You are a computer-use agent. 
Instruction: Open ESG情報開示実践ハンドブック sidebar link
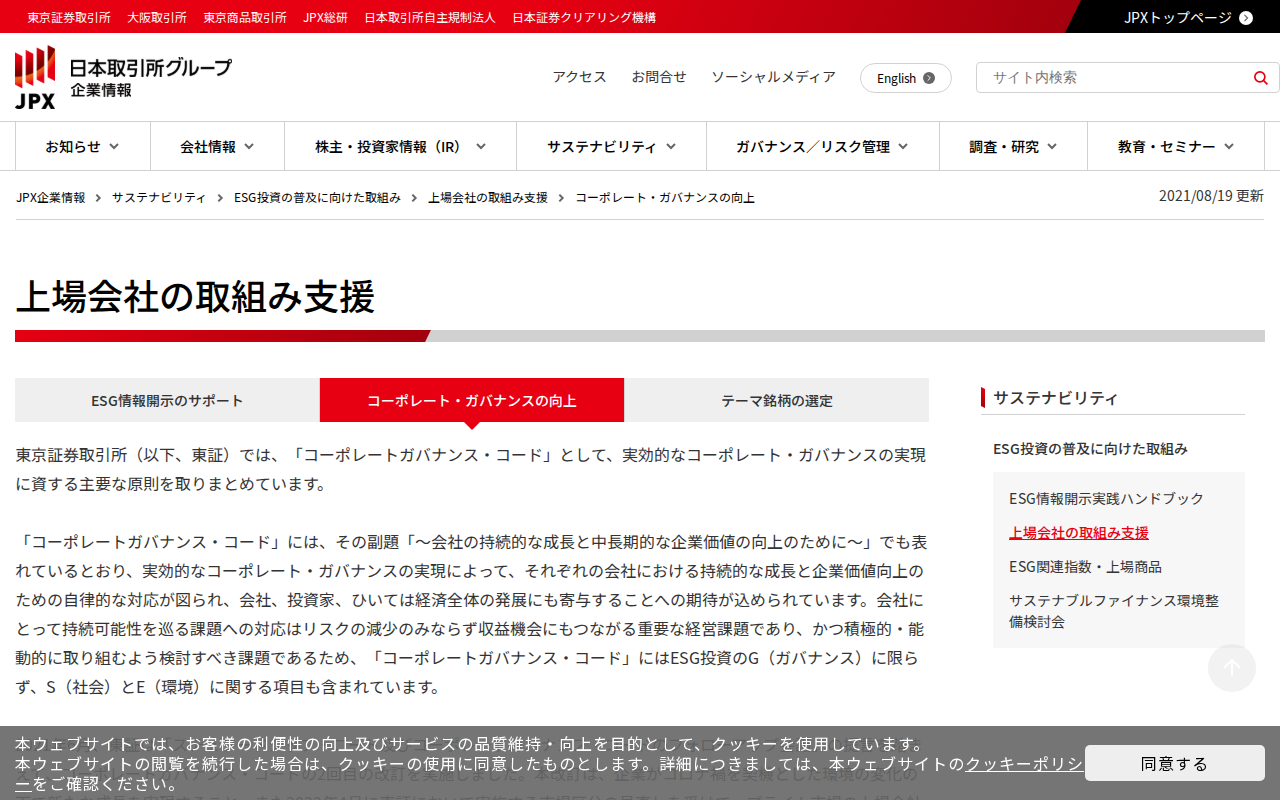click(x=1107, y=498)
